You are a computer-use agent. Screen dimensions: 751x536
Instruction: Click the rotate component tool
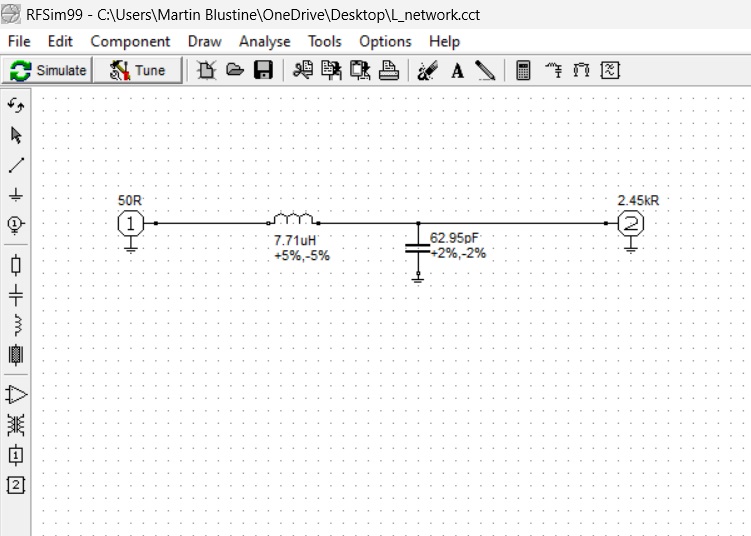pos(16,105)
